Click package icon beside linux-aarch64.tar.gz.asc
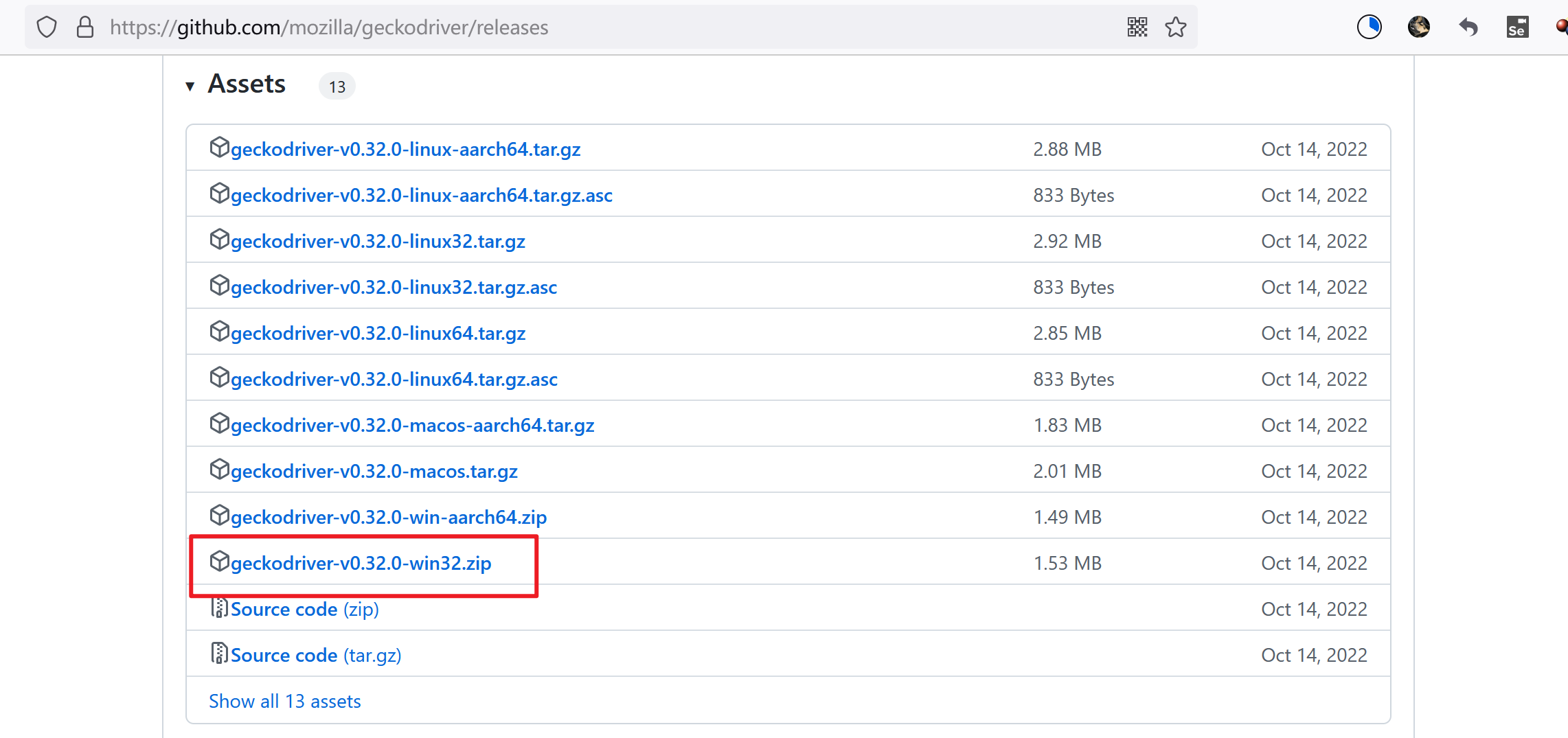The height and width of the screenshot is (738, 1568). [219, 193]
